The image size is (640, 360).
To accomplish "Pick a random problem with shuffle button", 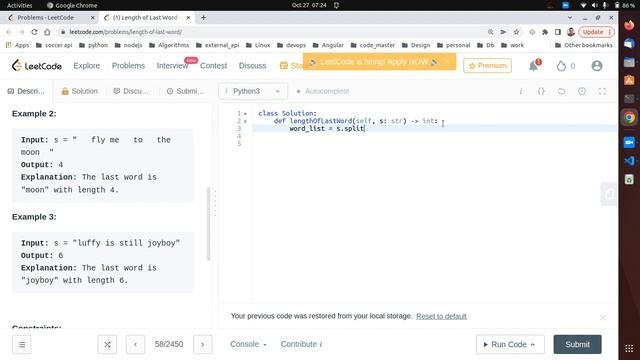I will tap(107, 344).
